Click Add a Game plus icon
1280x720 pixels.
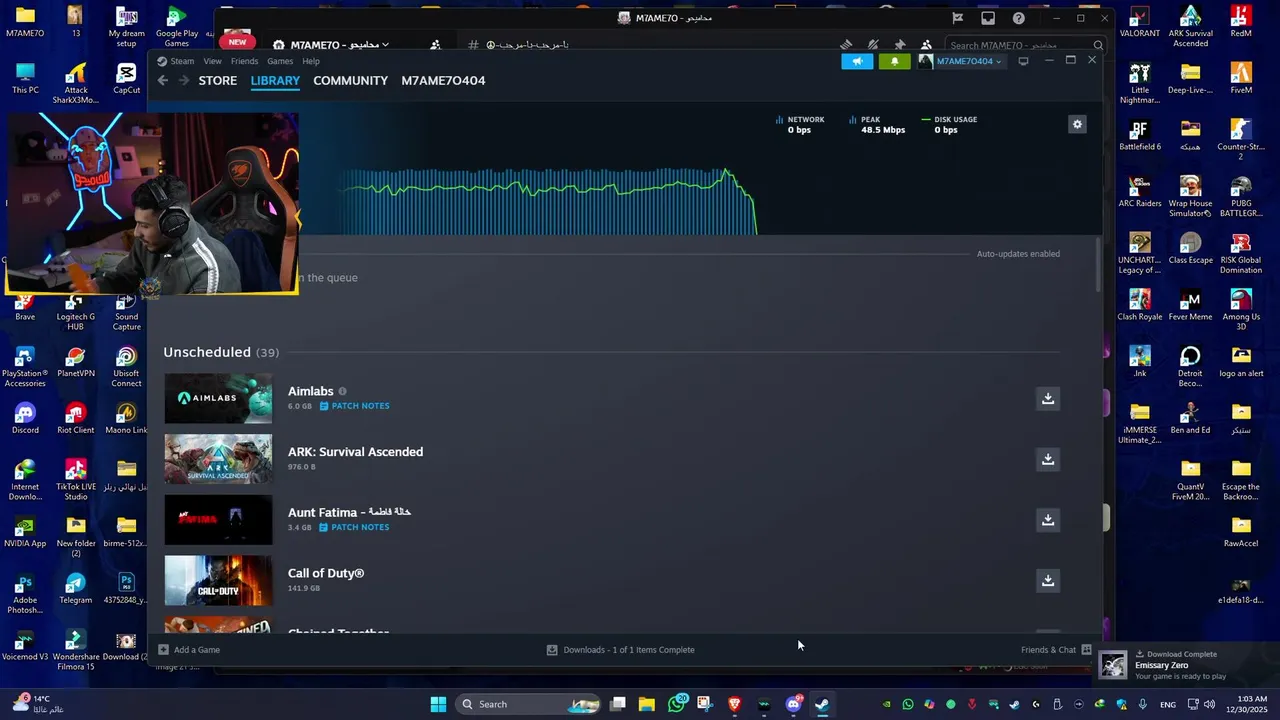(163, 650)
